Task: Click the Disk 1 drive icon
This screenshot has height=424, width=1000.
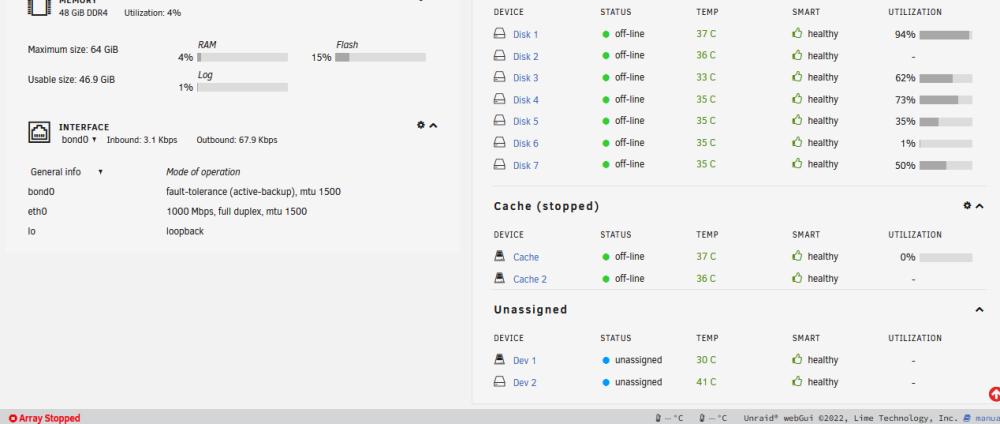Action: coord(500,34)
